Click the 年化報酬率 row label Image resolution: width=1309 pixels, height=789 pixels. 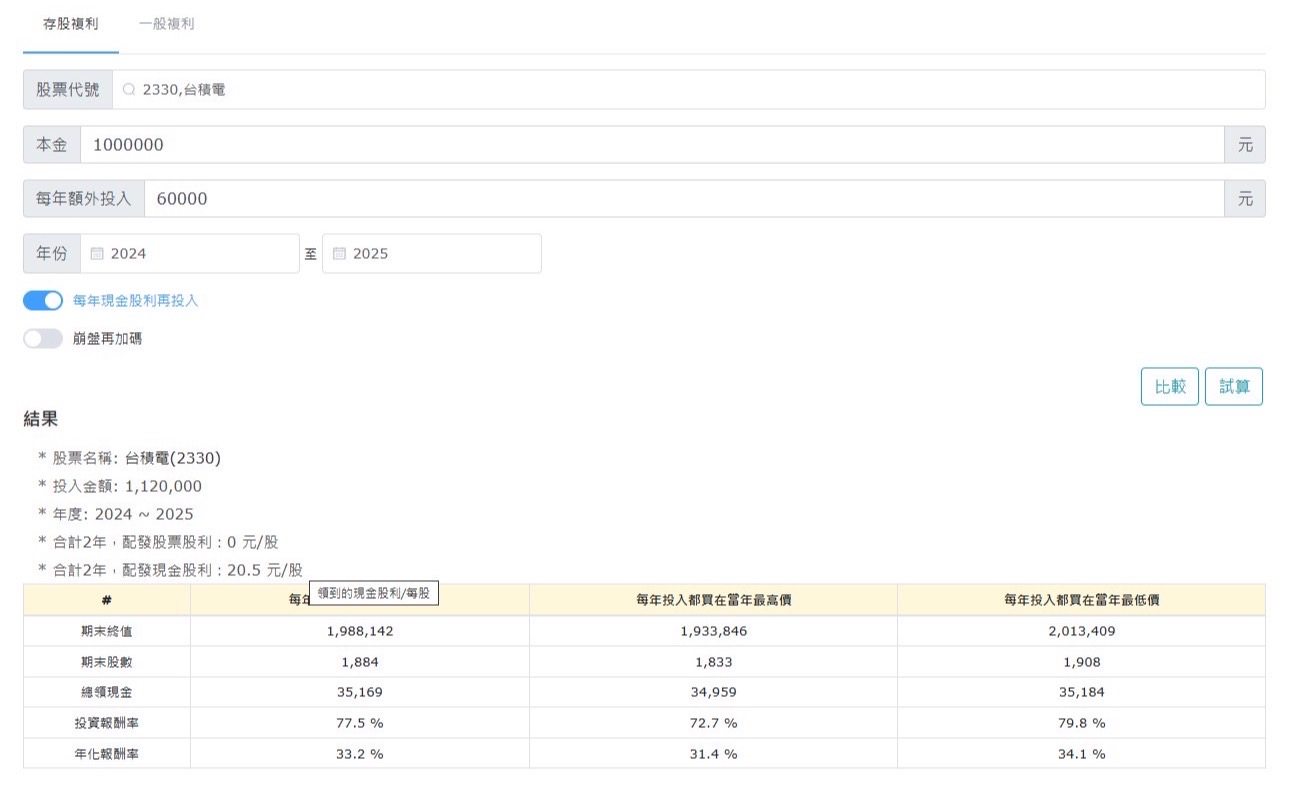(x=106, y=754)
